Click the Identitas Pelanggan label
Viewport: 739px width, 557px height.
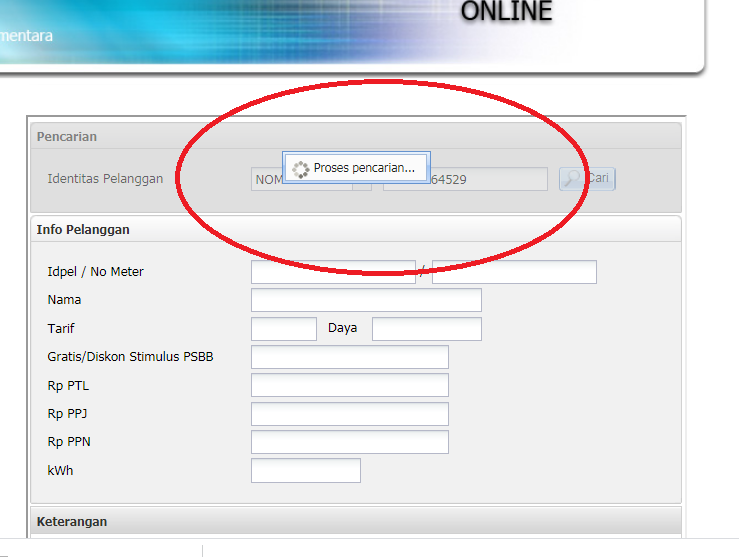click(105, 179)
